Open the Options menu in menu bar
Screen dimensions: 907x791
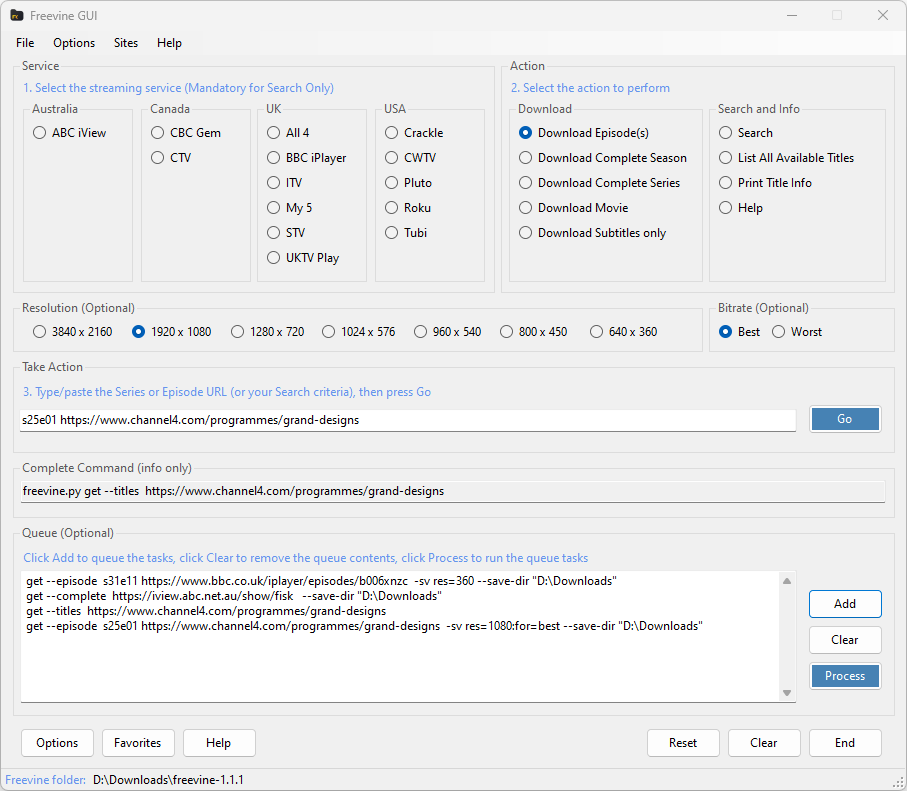pos(74,43)
